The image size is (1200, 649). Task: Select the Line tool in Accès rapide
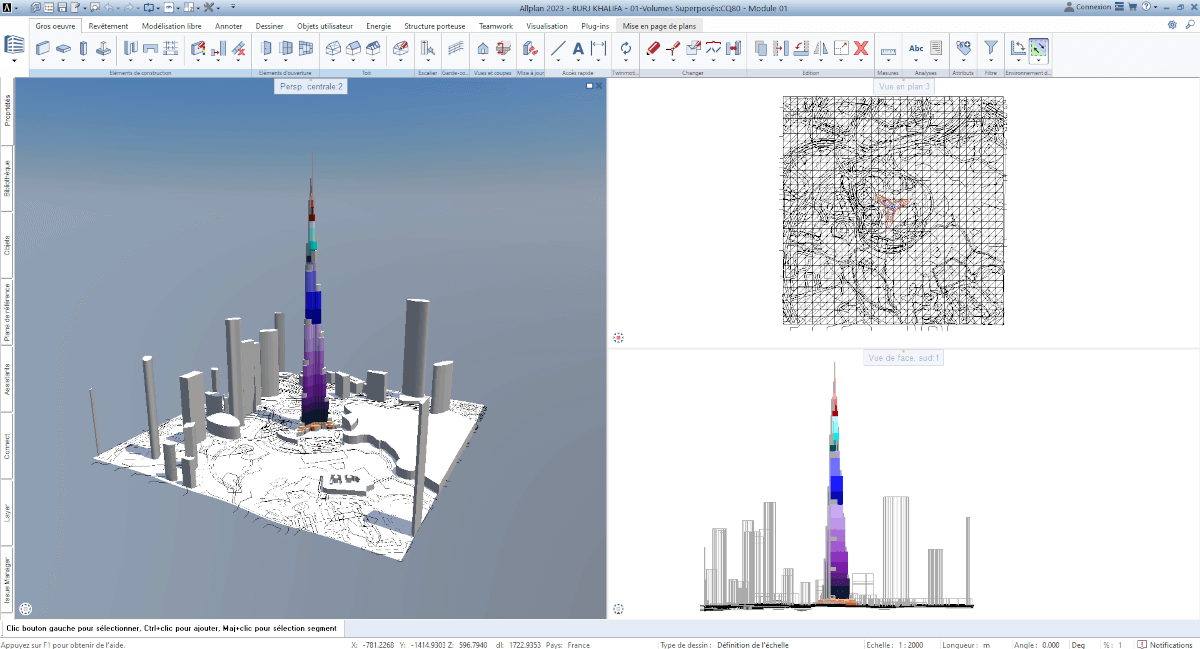tap(558, 47)
